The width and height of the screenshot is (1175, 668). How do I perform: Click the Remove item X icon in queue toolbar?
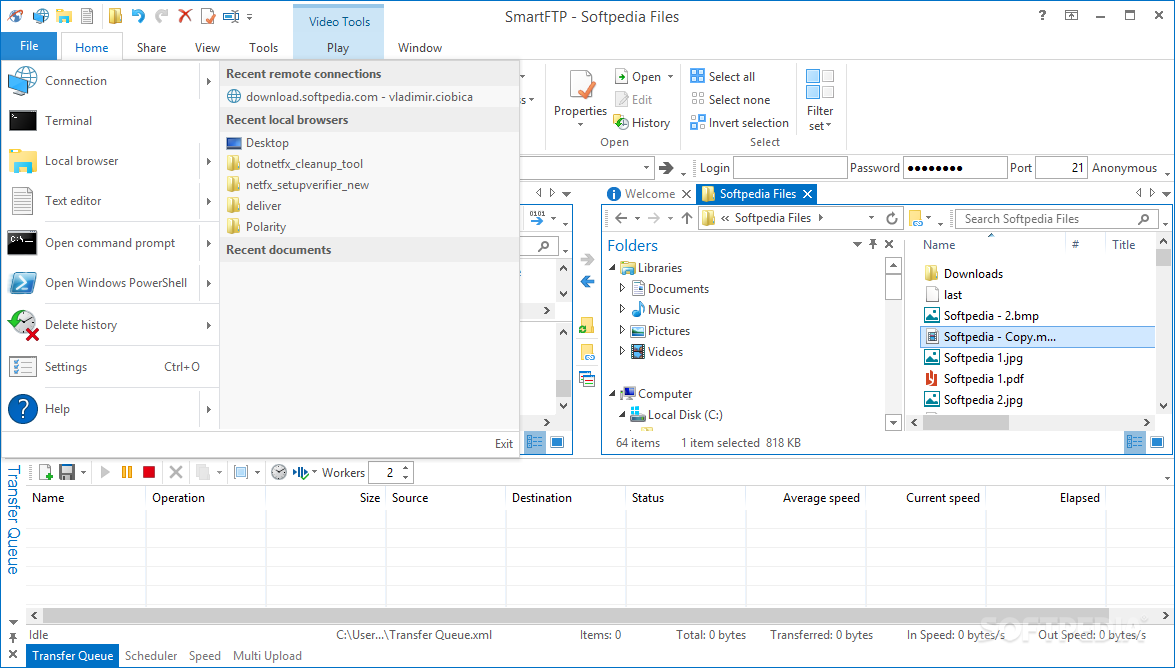coord(176,472)
